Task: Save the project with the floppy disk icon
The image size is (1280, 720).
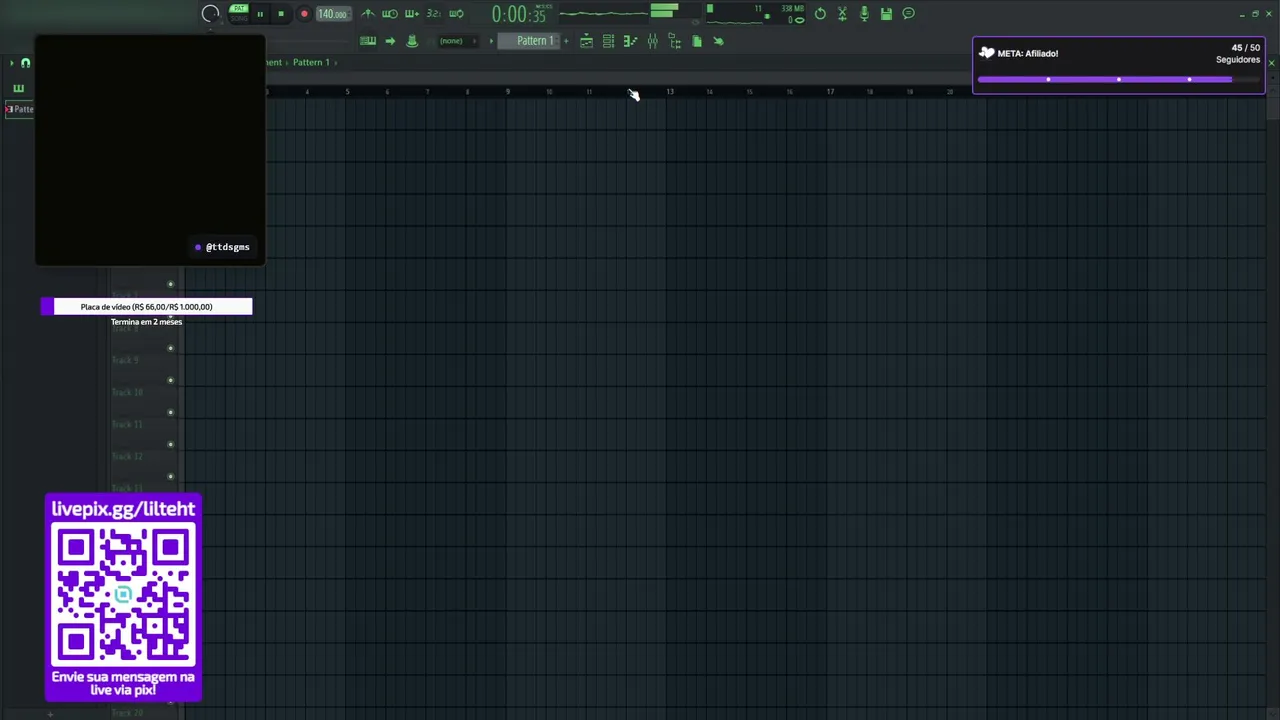Action: 886,14
